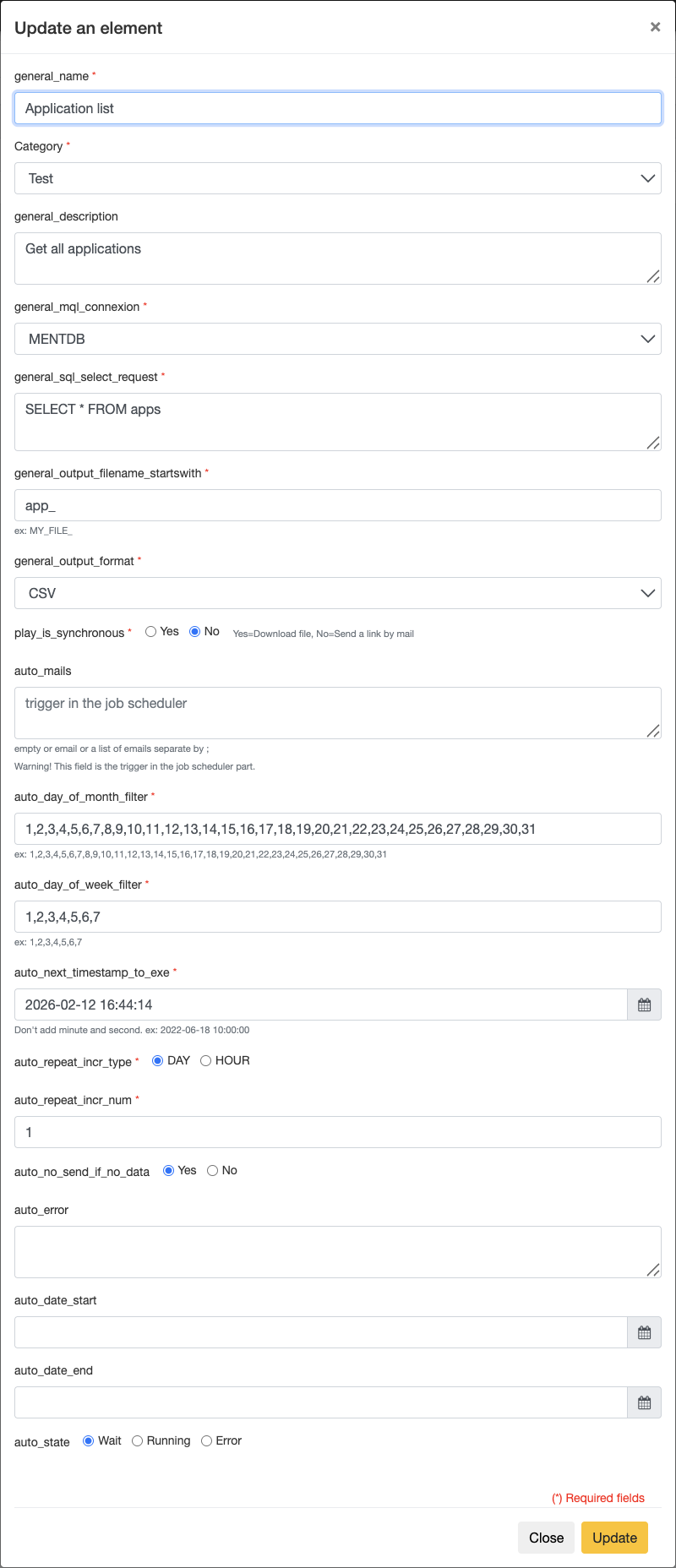Screen dimensions: 676x1568
Task: Open the Category dropdown
Action: click(338, 178)
